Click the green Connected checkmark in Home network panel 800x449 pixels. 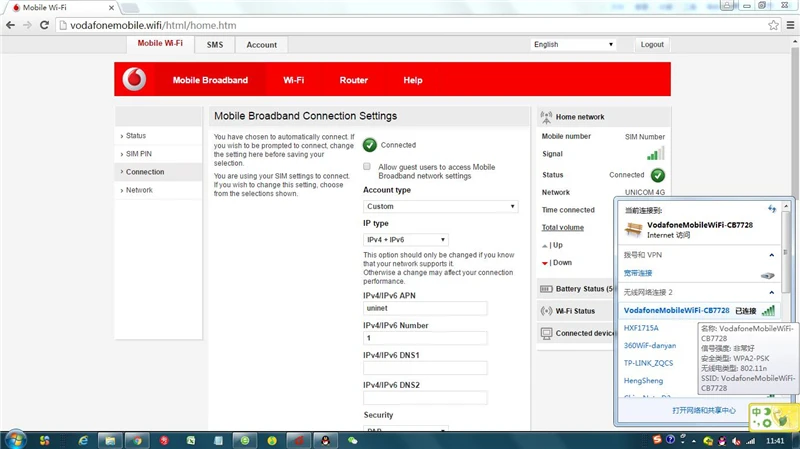coord(658,176)
